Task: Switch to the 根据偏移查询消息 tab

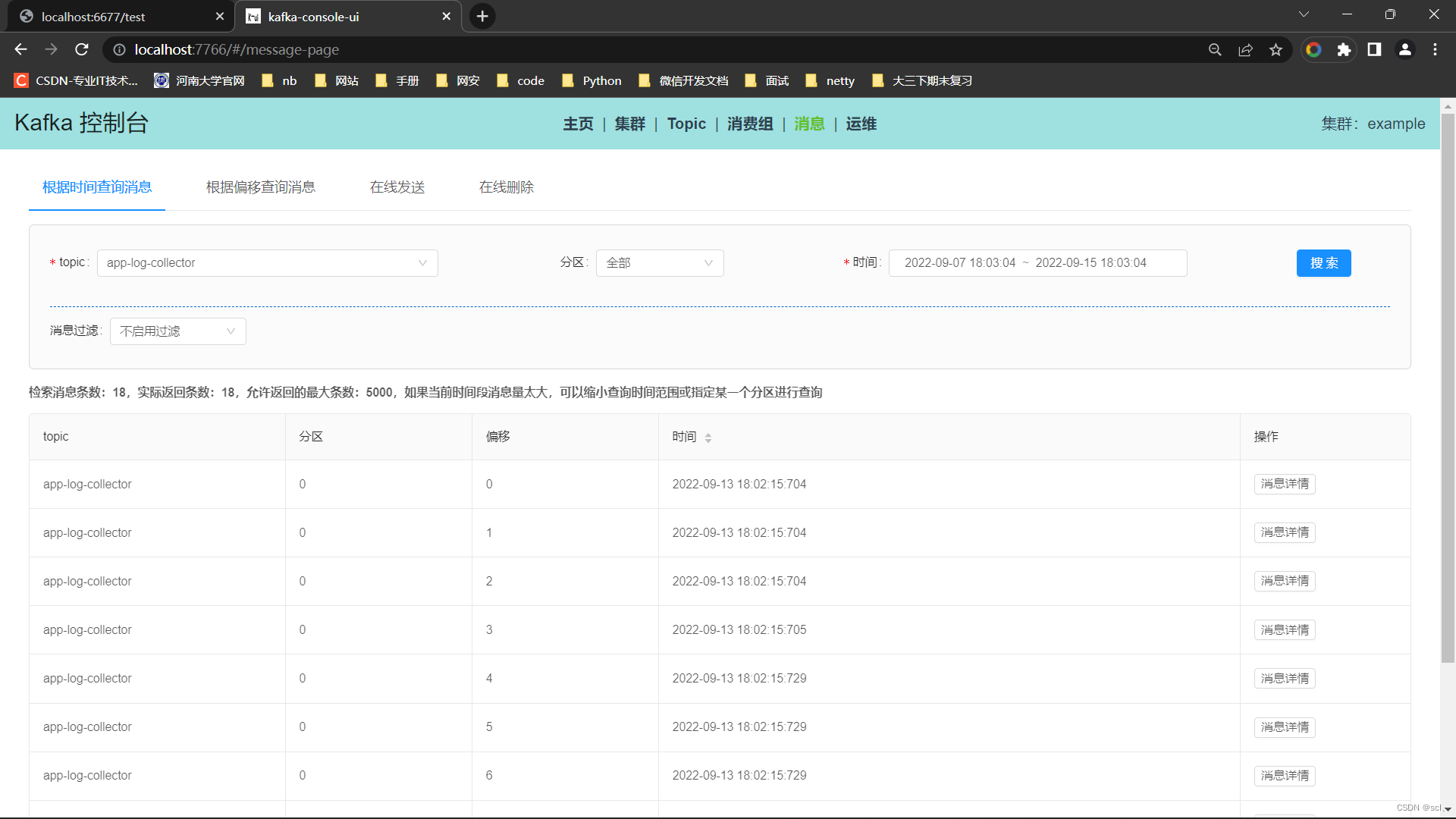Action: (261, 187)
